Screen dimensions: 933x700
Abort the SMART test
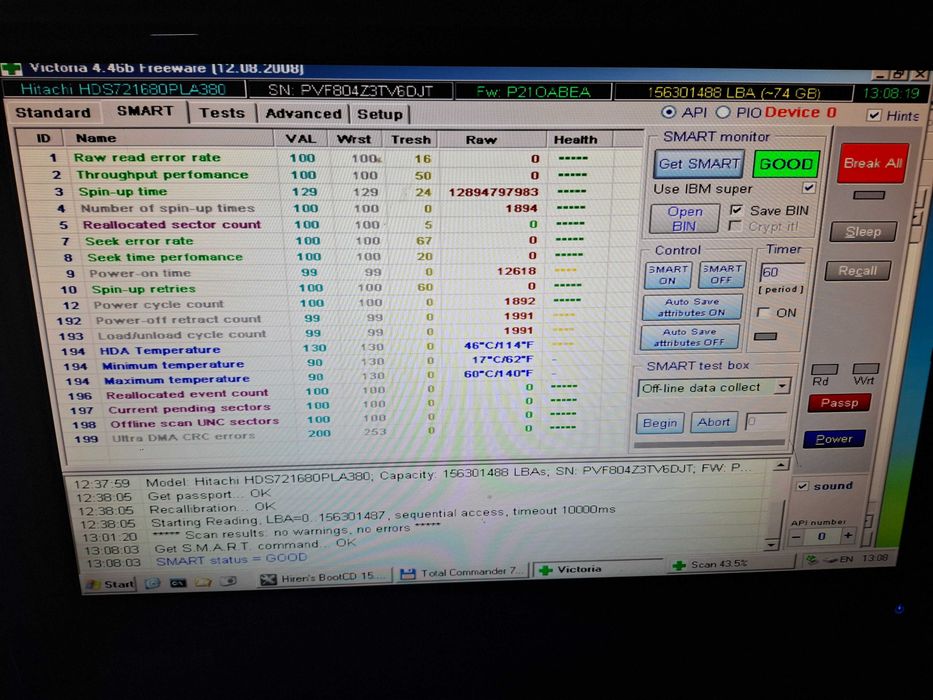713,423
